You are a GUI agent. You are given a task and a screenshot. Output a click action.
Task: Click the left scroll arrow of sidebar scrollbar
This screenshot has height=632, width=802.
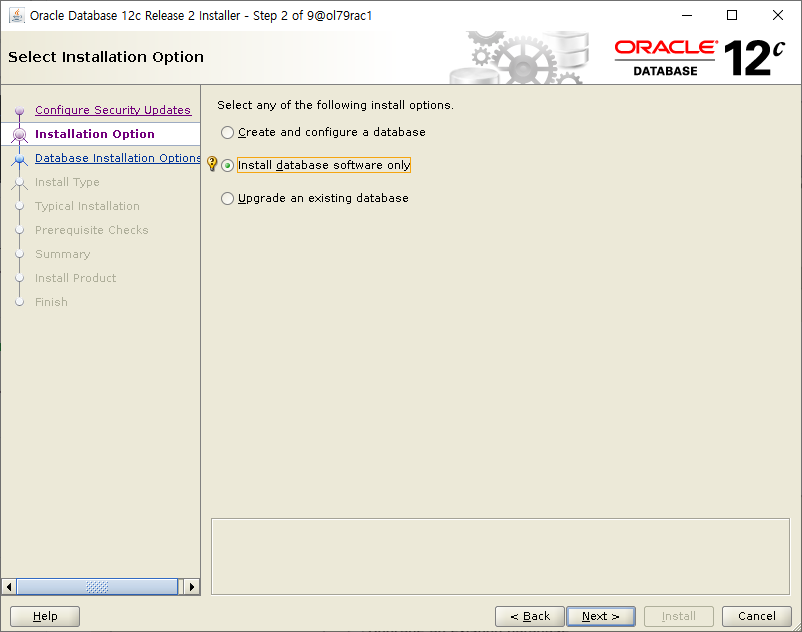[9, 586]
